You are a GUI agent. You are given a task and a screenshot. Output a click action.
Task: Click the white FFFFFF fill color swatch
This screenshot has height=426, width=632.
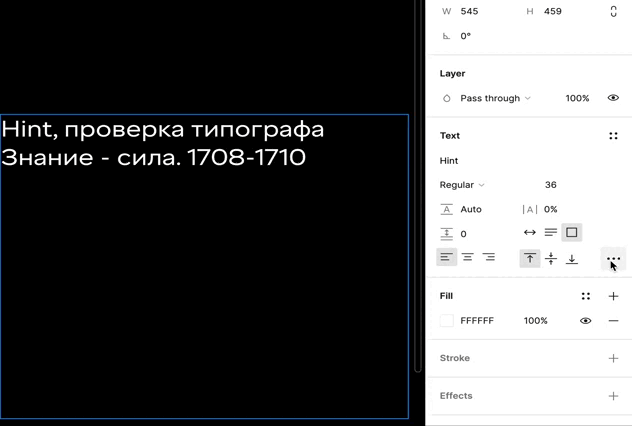pos(447,321)
